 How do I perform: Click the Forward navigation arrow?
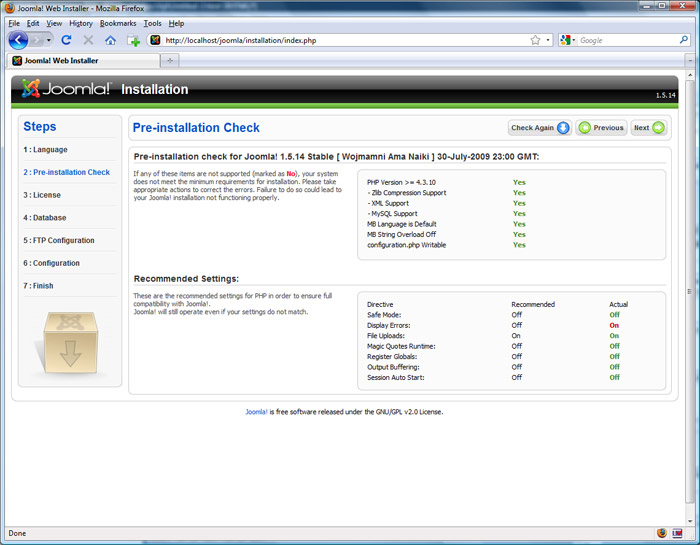(37, 41)
